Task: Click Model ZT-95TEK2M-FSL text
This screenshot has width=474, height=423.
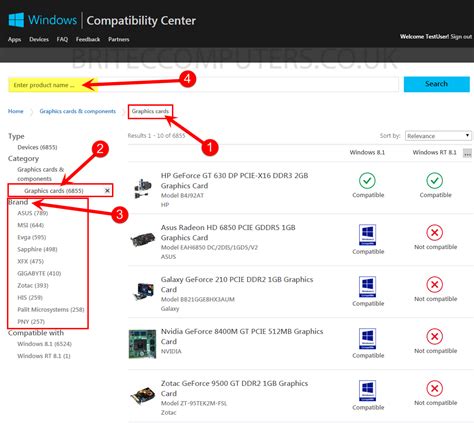Action: tap(194, 403)
